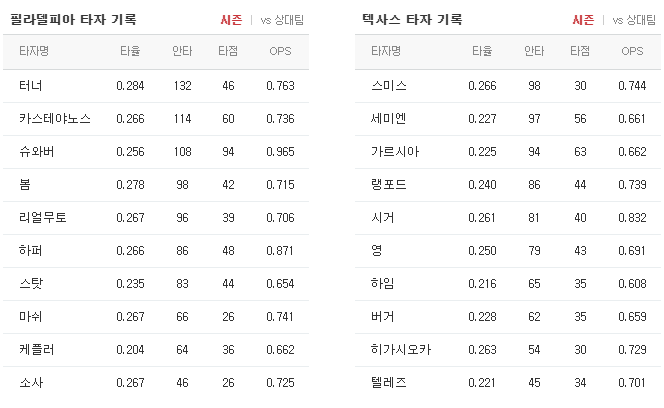664x408 pixels.
Task: Select batter 카스테야노스 row
Action: [156, 119]
